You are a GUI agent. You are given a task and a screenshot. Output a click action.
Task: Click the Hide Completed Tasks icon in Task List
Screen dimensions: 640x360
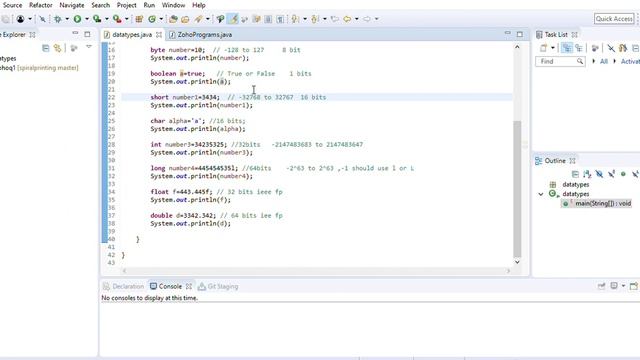tap(611, 48)
